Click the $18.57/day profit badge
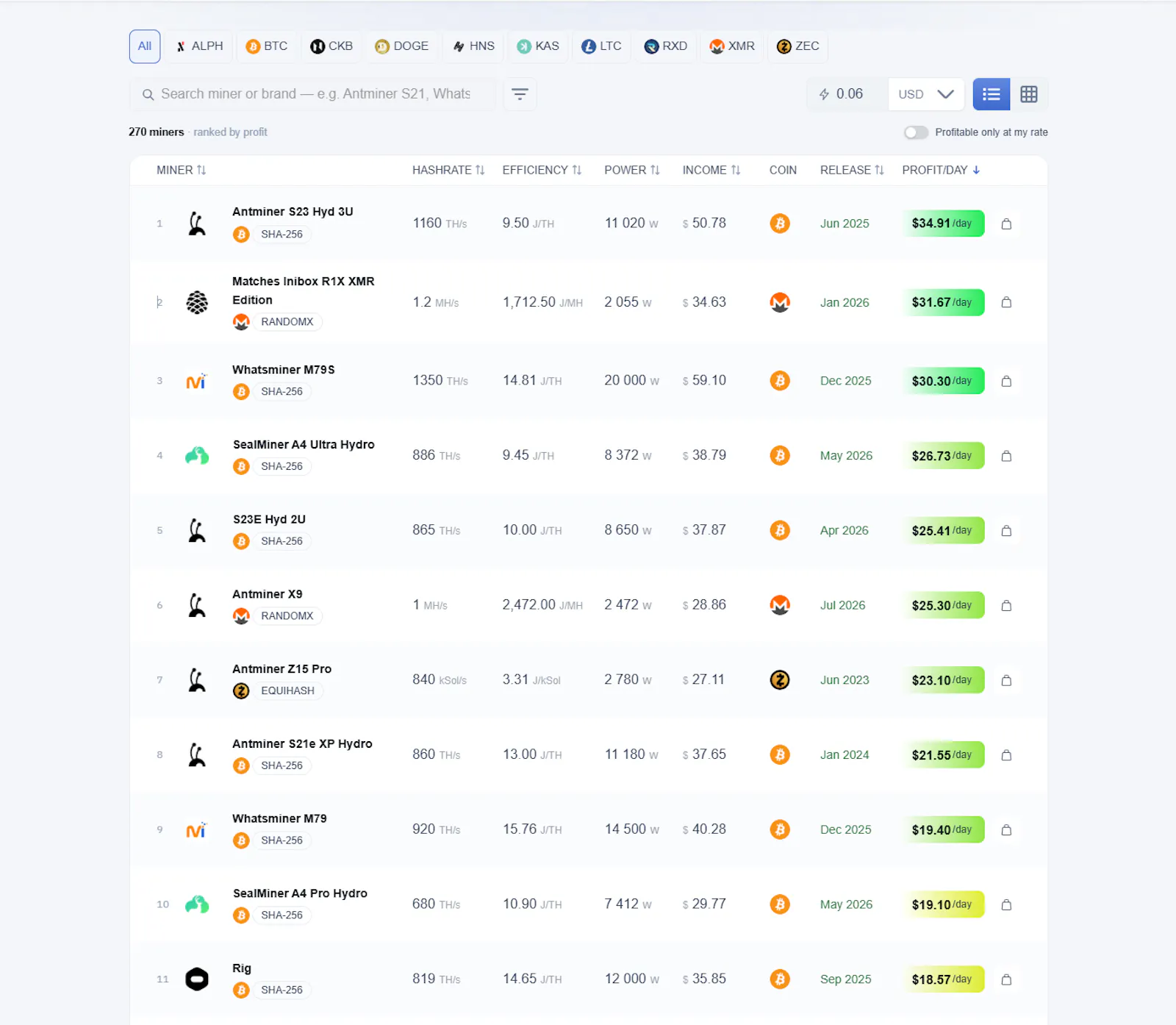Viewport: 1176px width, 1025px height. [x=943, y=979]
